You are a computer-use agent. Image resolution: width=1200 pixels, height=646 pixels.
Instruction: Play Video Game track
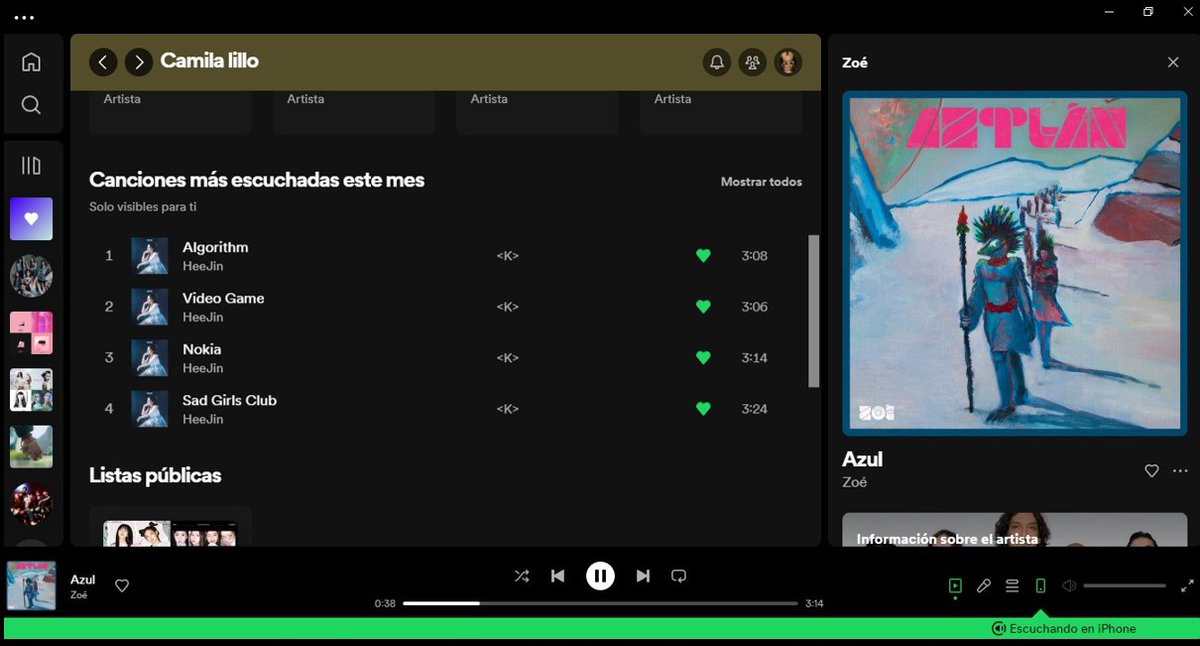pyautogui.click(x=223, y=298)
